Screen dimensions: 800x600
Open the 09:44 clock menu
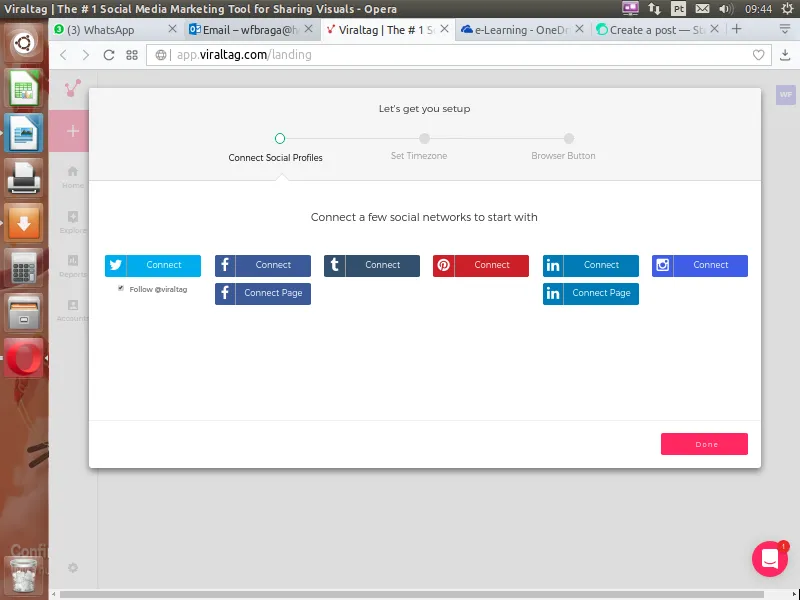(758, 9)
